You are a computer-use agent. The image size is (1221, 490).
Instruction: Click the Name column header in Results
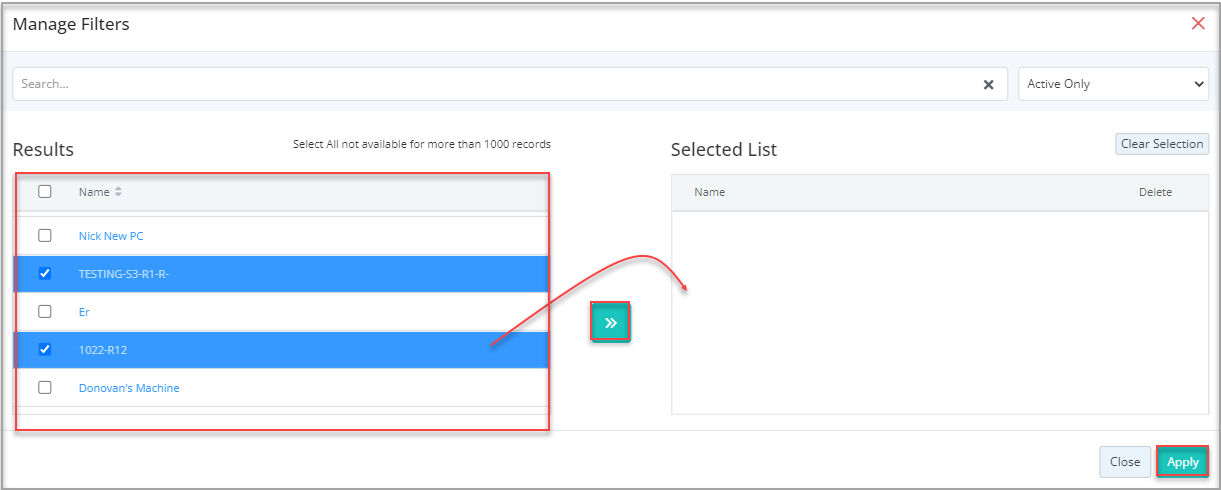[x=94, y=192]
